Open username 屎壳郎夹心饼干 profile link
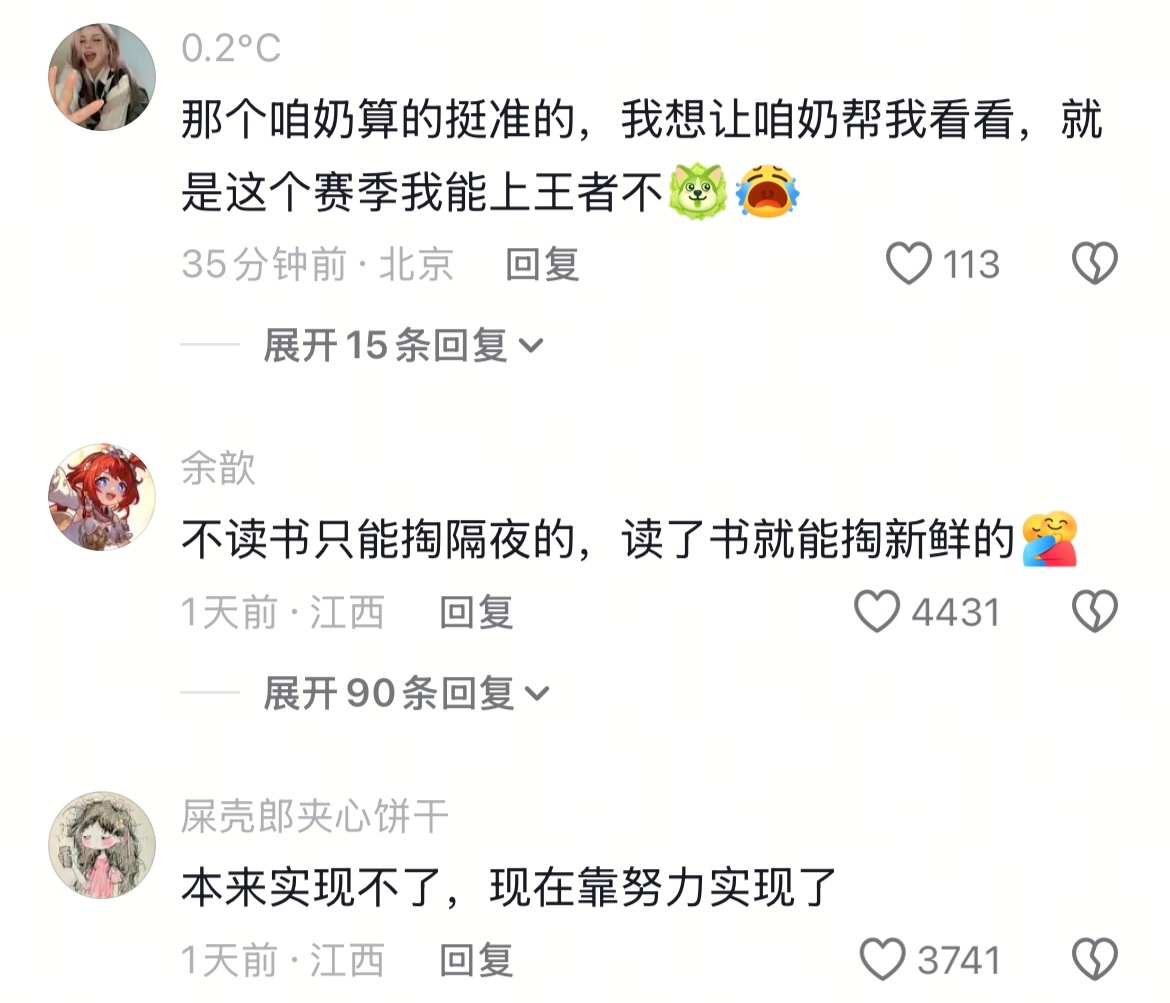Screen dimensions: 1170x1003 (314, 816)
